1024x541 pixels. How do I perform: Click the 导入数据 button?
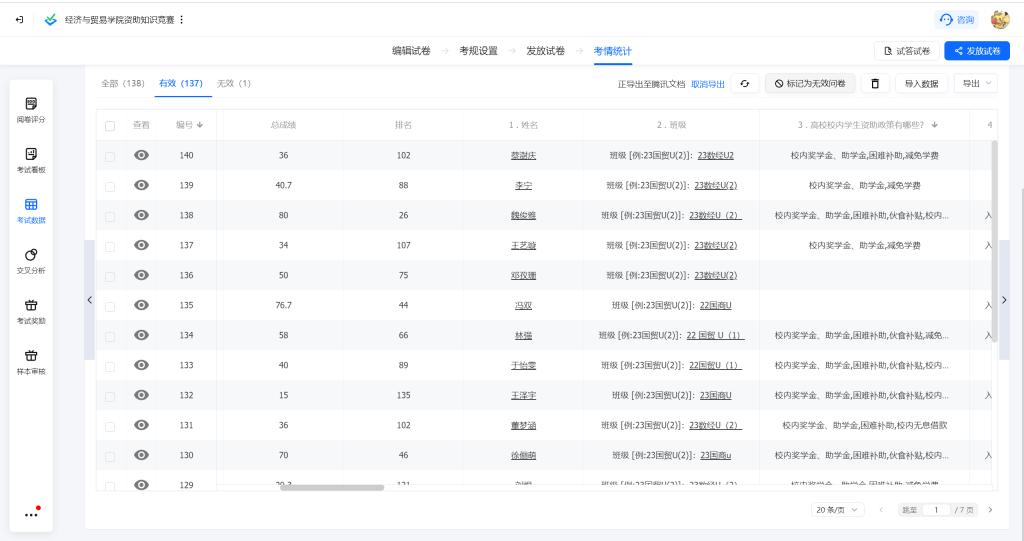[921, 84]
